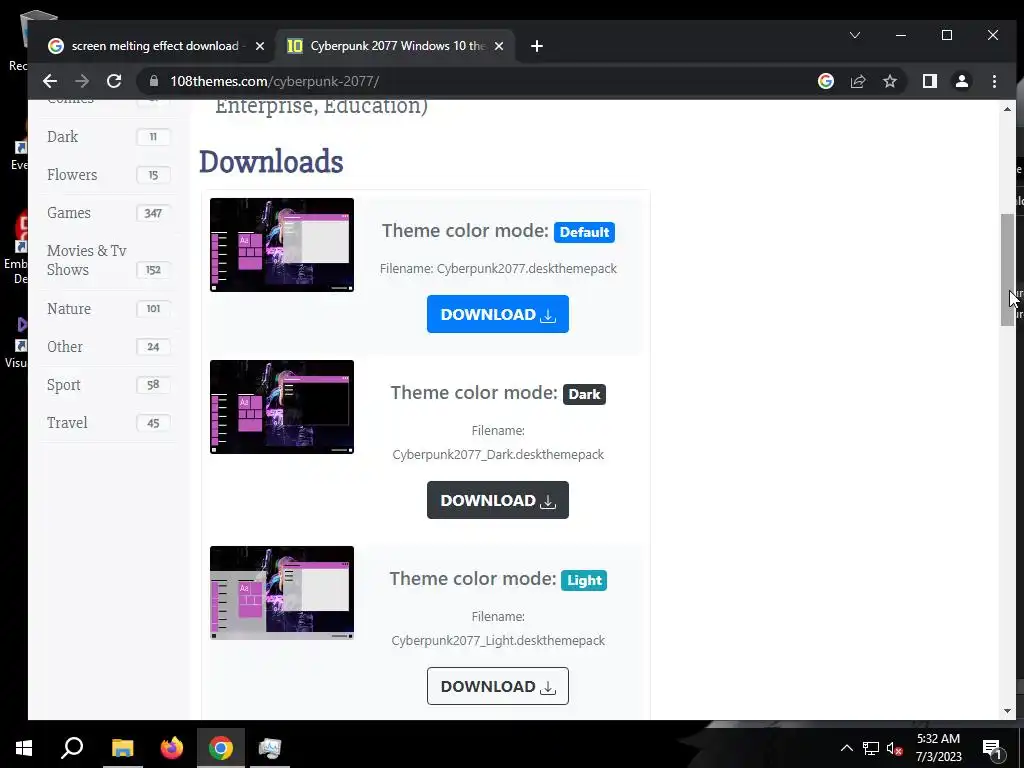This screenshot has width=1024, height=768.
Task: Click the Google icon in the address bar
Action: [825, 81]
